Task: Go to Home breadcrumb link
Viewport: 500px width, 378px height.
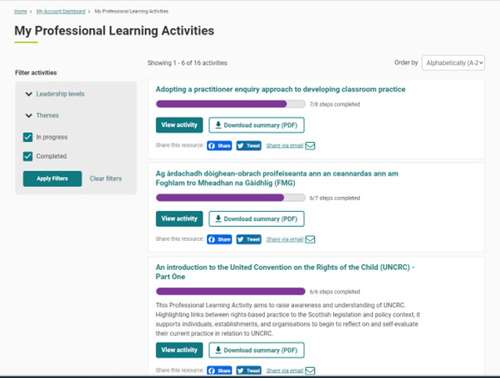Action: coord(20,11)
